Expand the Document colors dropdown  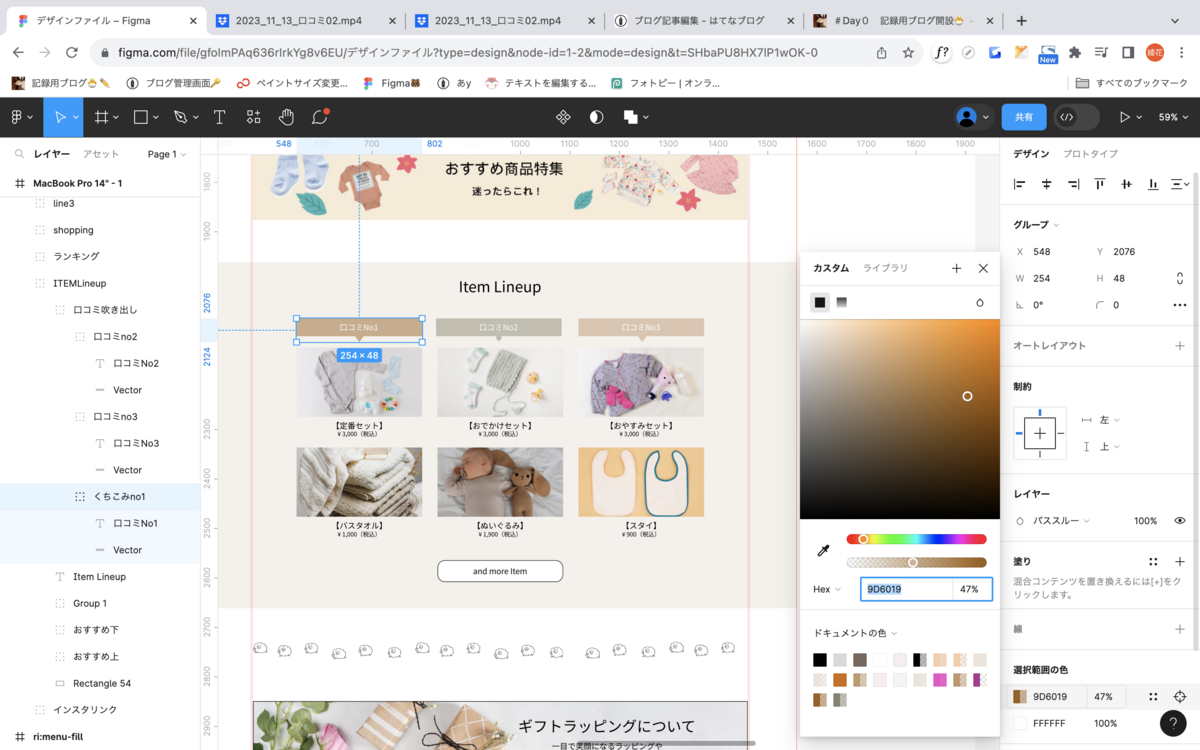coord(855,633)
